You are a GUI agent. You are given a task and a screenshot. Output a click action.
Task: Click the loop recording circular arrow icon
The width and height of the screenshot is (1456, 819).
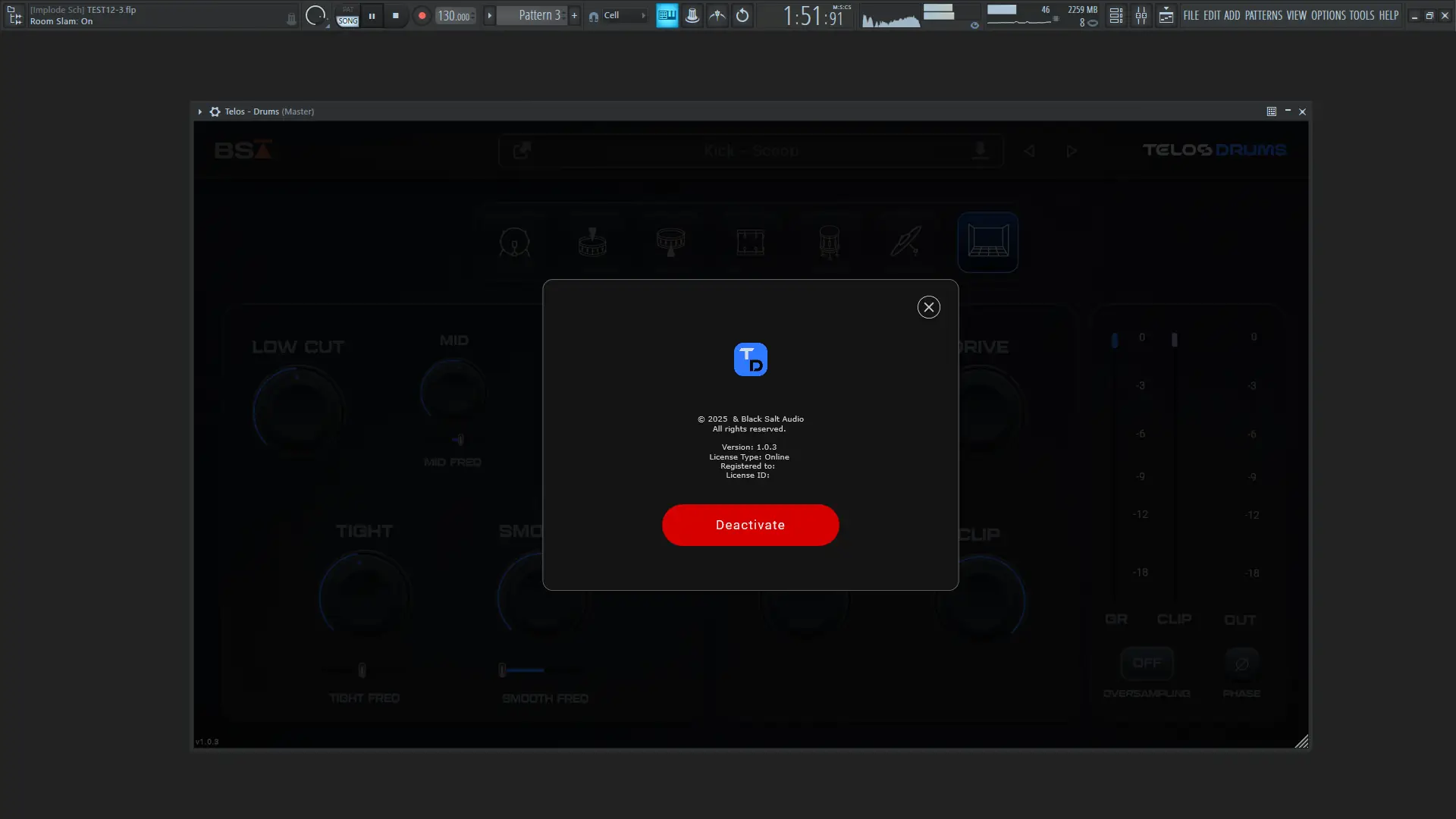(742, 15)
